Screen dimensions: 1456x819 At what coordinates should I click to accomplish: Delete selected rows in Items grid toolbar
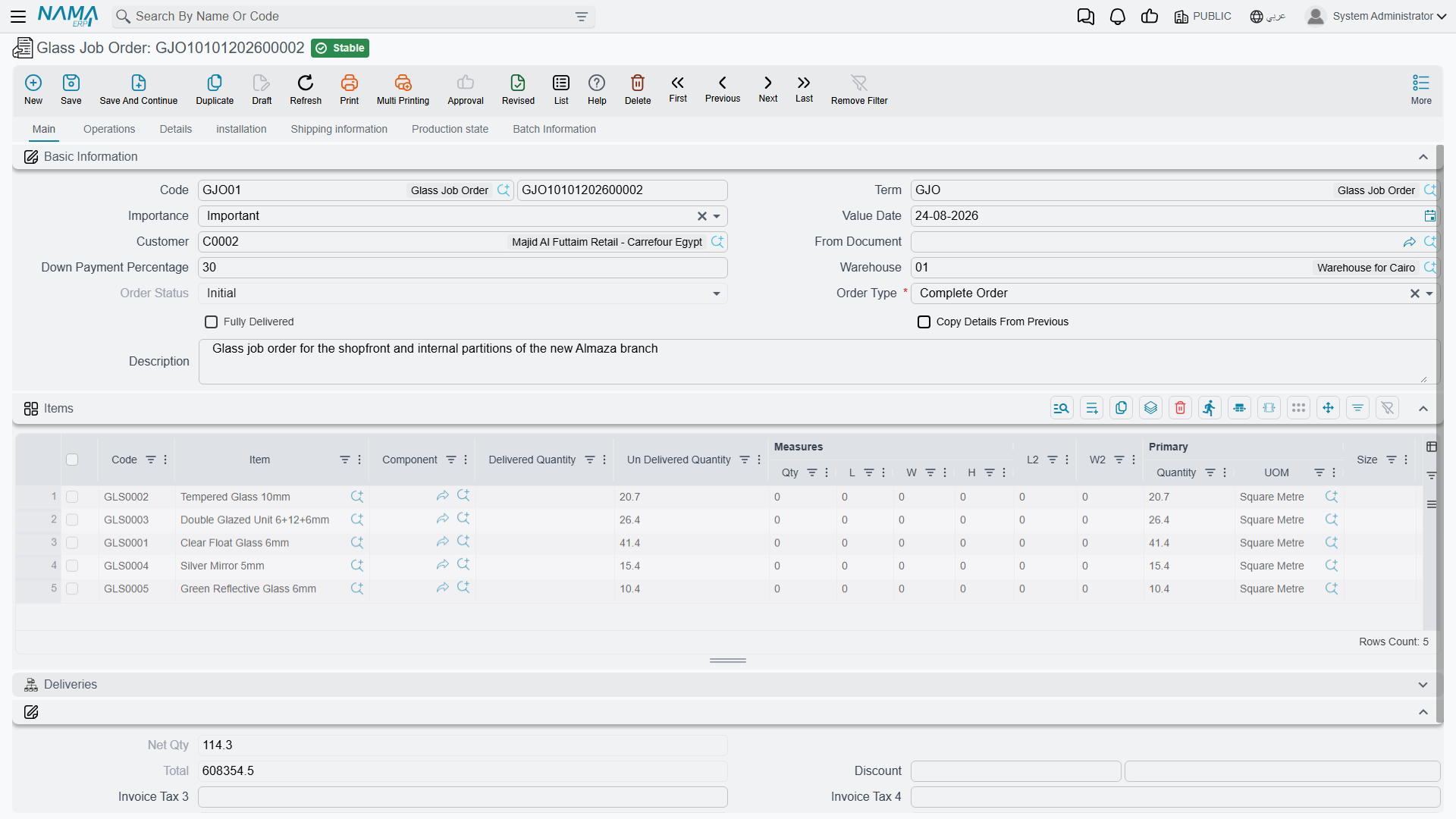[1180, 408]
